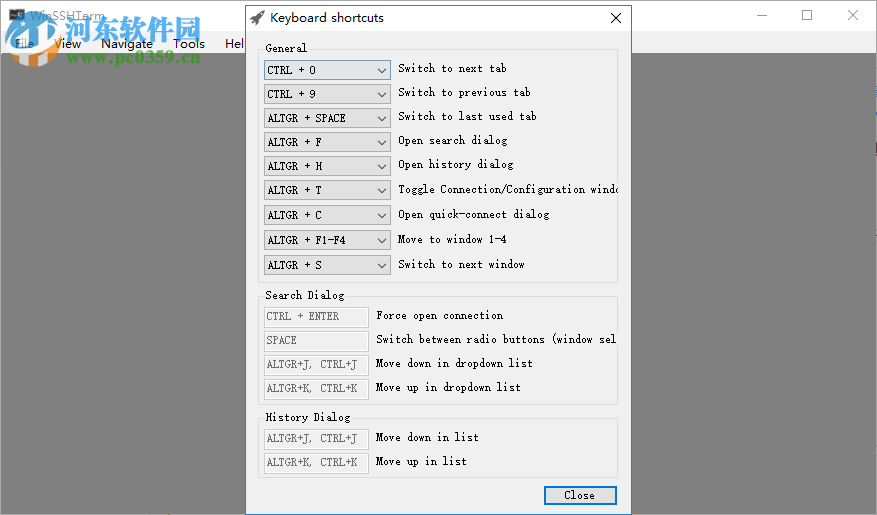
Task: Maximize the WinSSHTerm main window
Action: pyautogui.click(x=807, y=16)
